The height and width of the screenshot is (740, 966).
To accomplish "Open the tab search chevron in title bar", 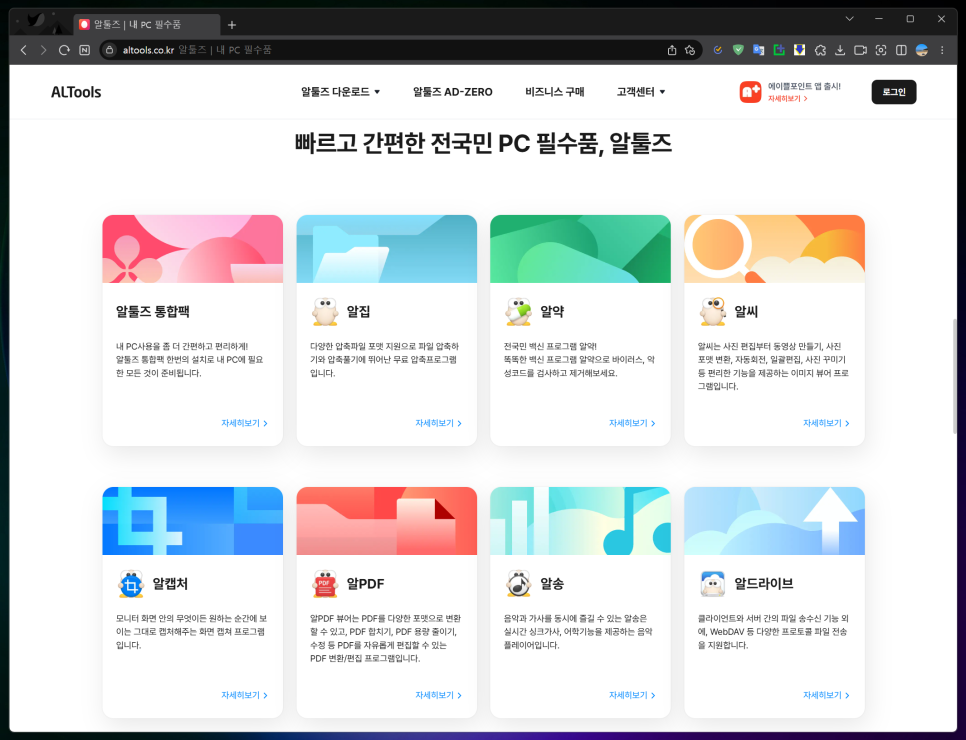I will [x=850, y=19].
